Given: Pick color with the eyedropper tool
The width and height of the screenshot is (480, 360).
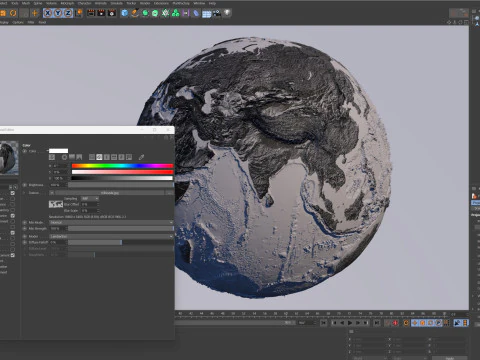Looking at the screenshot, I should (x=141, y=157).
